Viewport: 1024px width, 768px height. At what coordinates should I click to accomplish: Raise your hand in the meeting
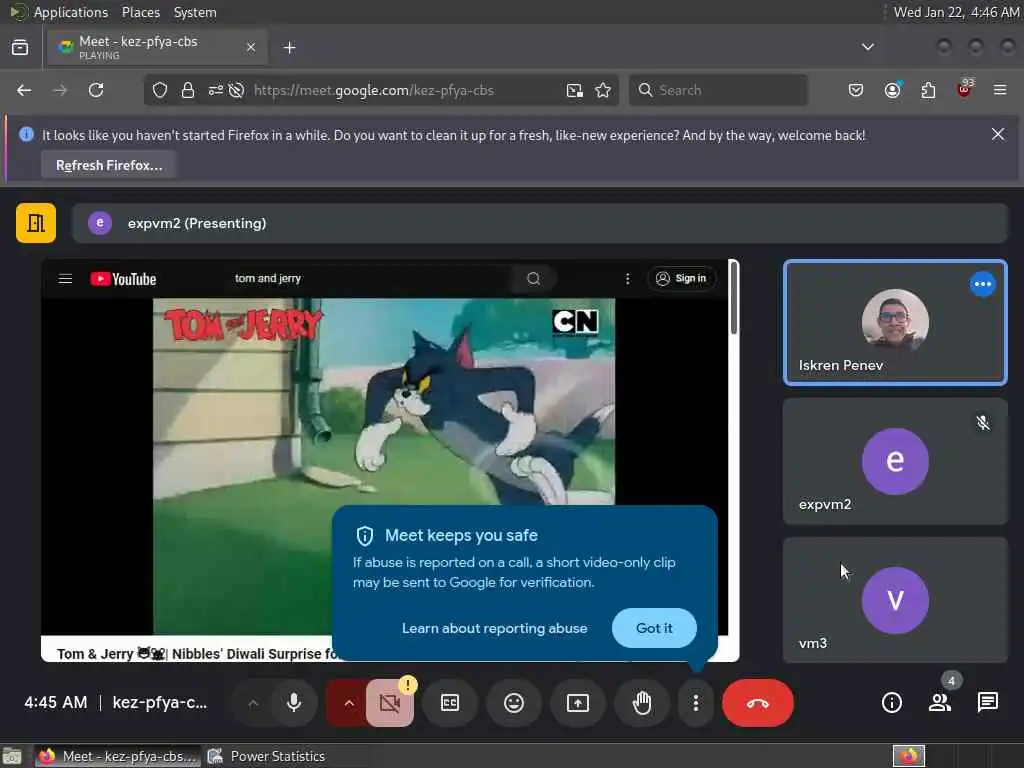tap(642, 703)
